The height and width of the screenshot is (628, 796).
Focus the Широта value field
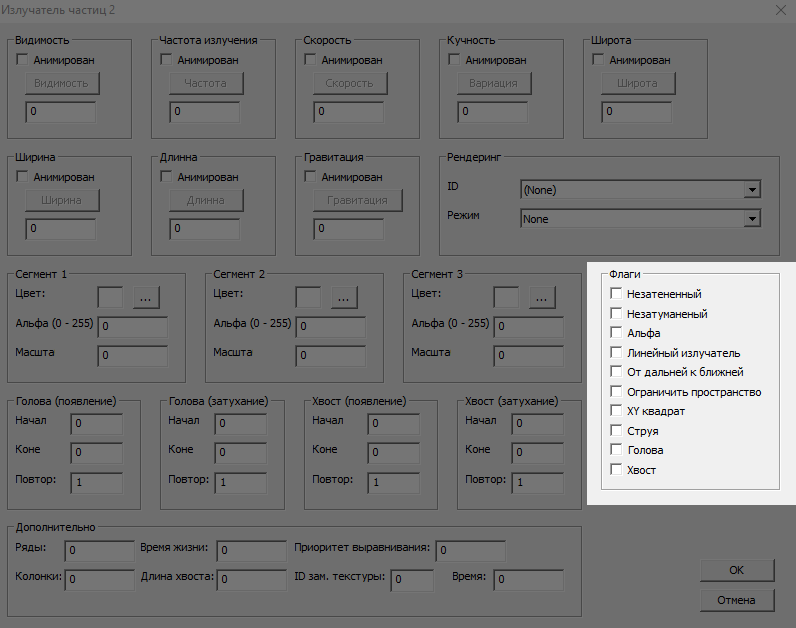click(637, 112)
